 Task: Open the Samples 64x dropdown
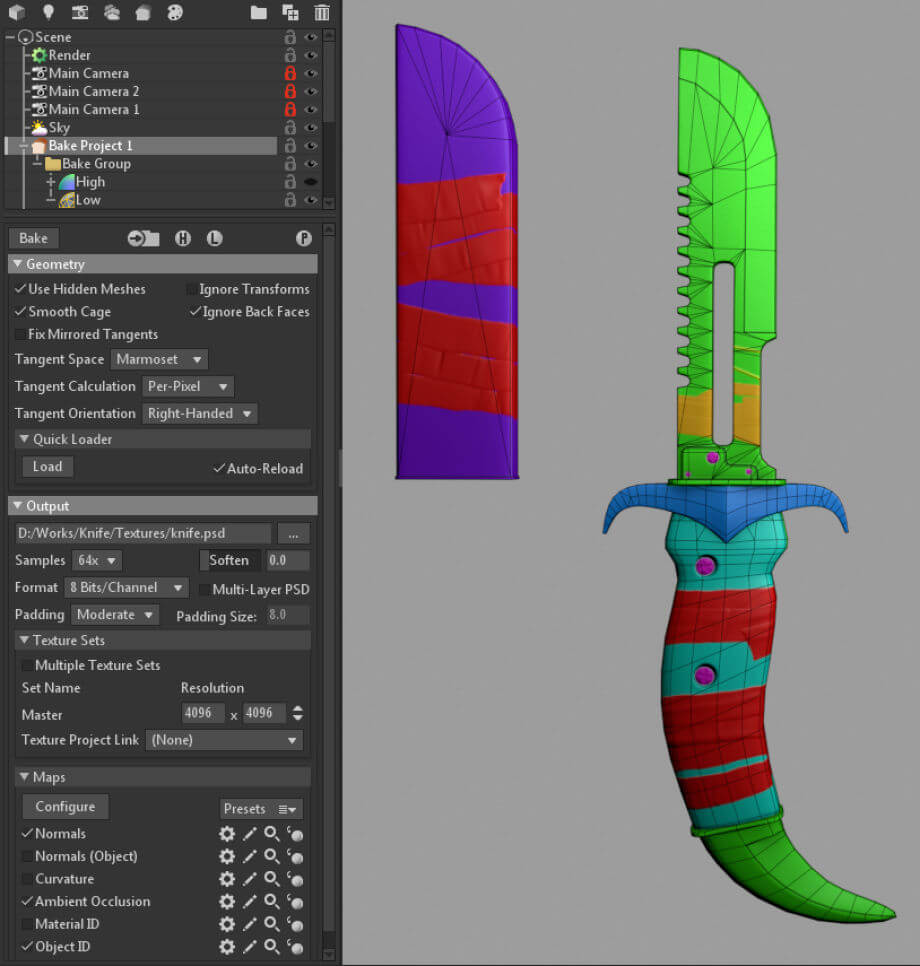pos(98,560)
